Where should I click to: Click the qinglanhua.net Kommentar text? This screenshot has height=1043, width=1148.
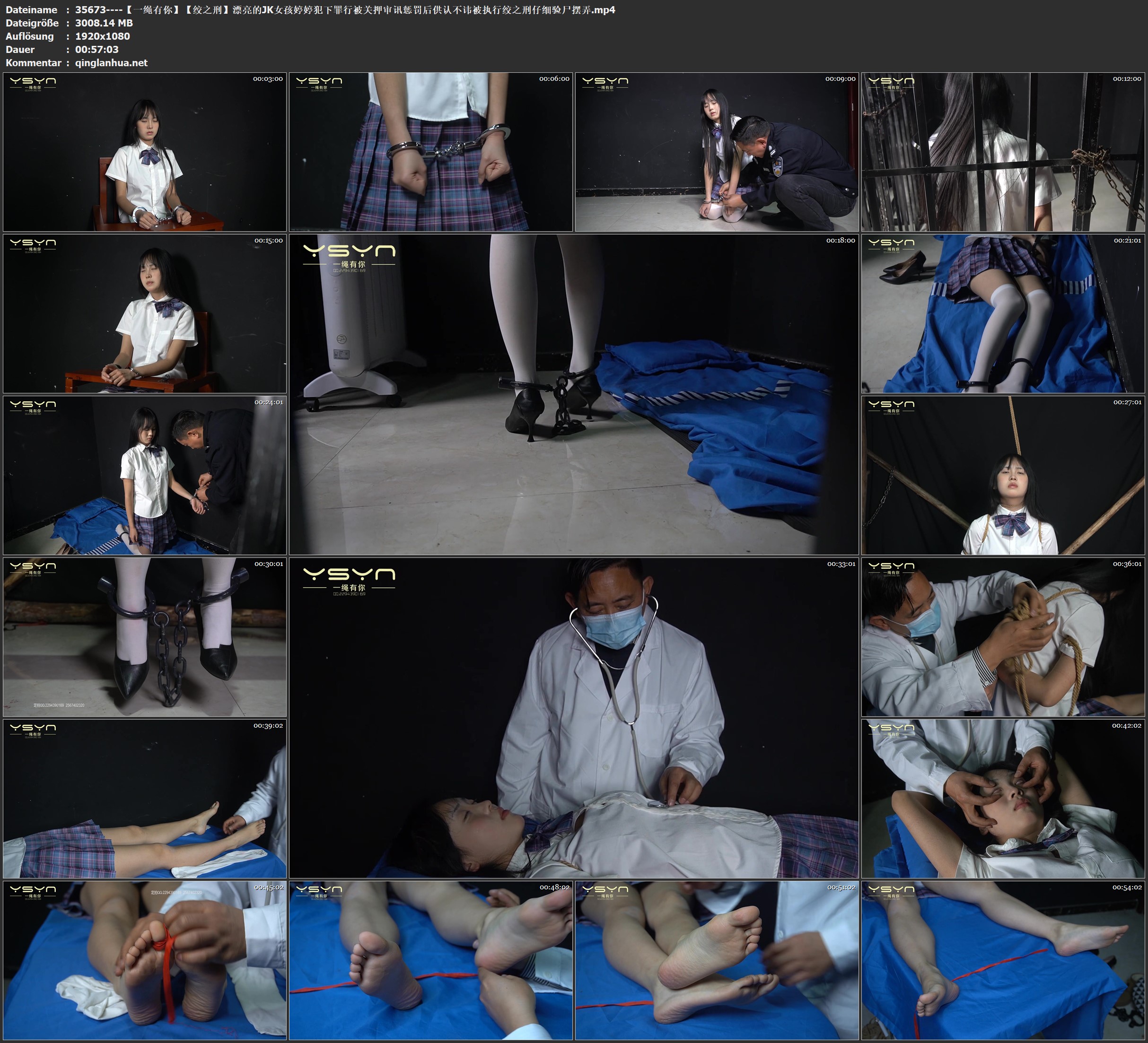coord(111,62)
